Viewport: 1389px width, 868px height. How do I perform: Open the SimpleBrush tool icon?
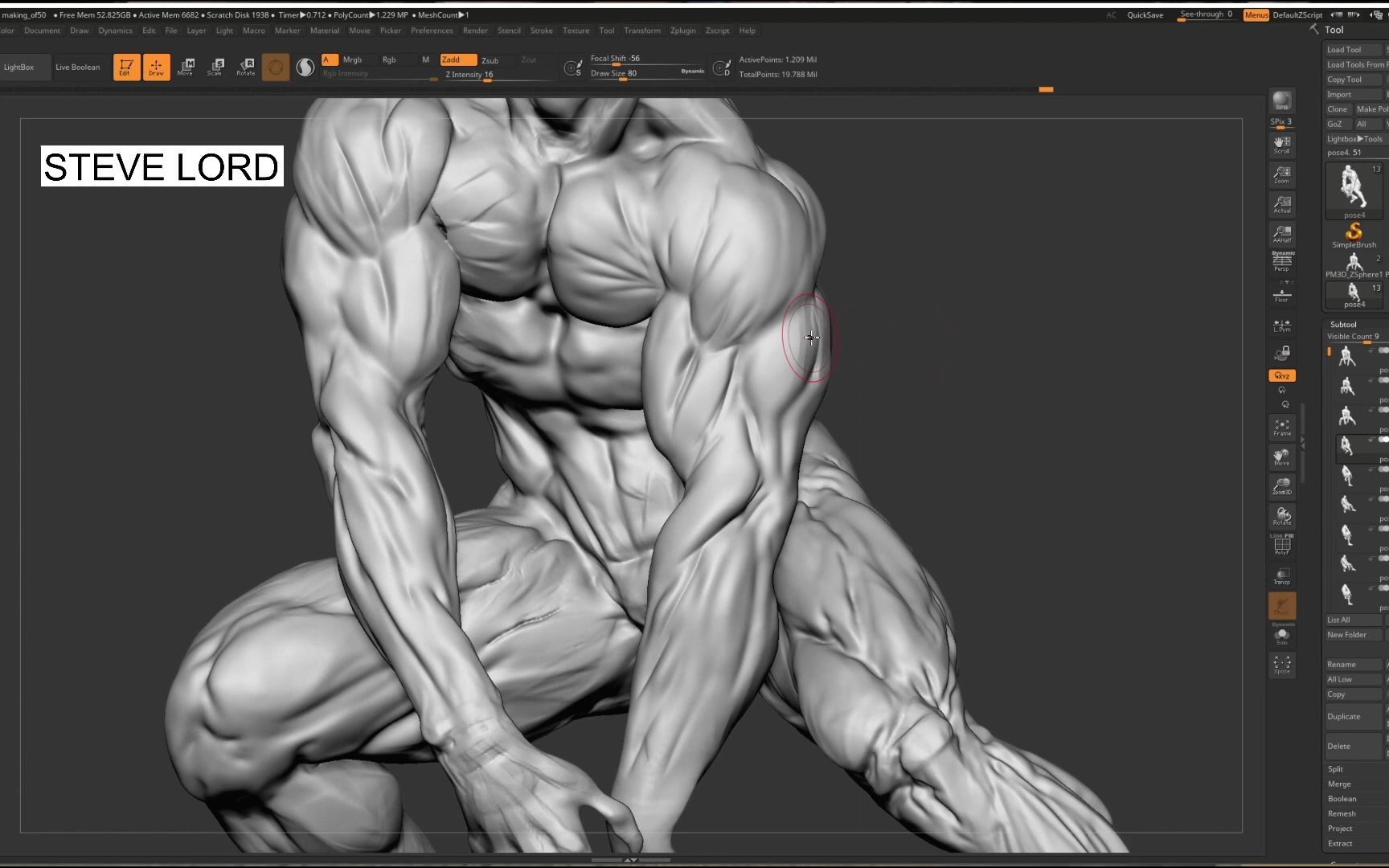[x=1354, y=231]
